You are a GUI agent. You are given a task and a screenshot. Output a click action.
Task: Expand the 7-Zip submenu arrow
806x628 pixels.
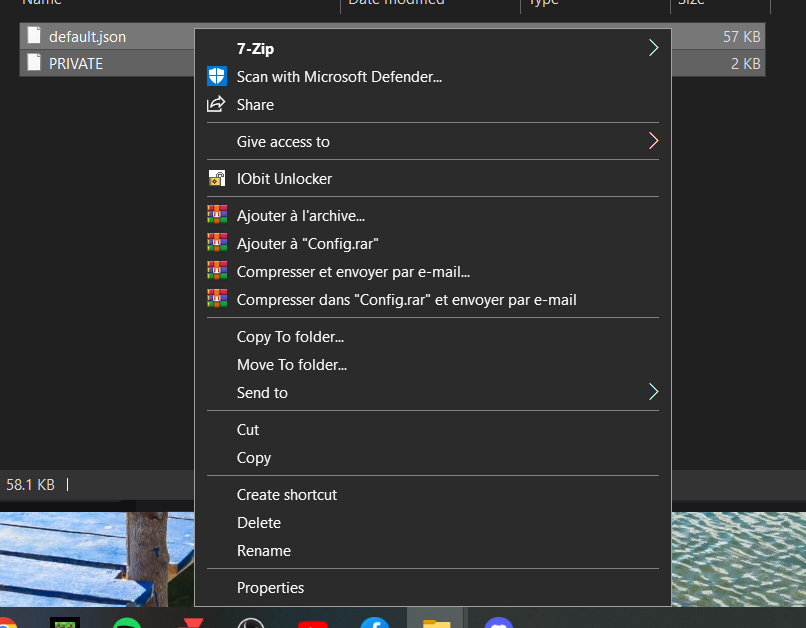[653, 48]
